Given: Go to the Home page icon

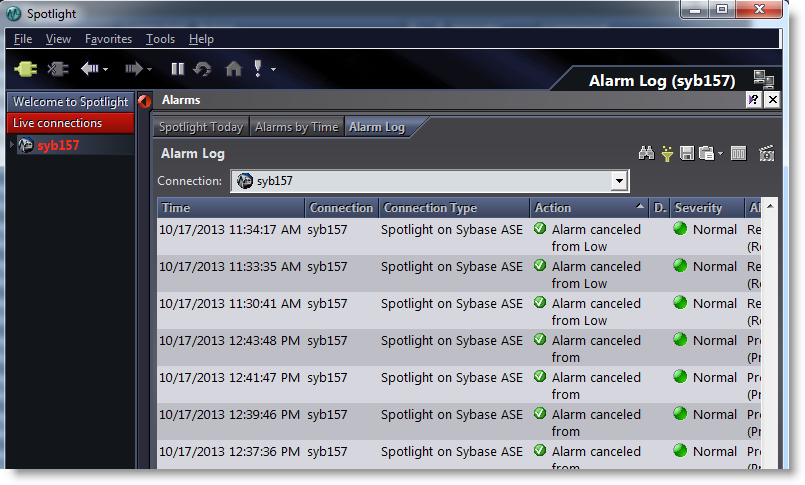Looking at the screenshot, I should [234, 68].
